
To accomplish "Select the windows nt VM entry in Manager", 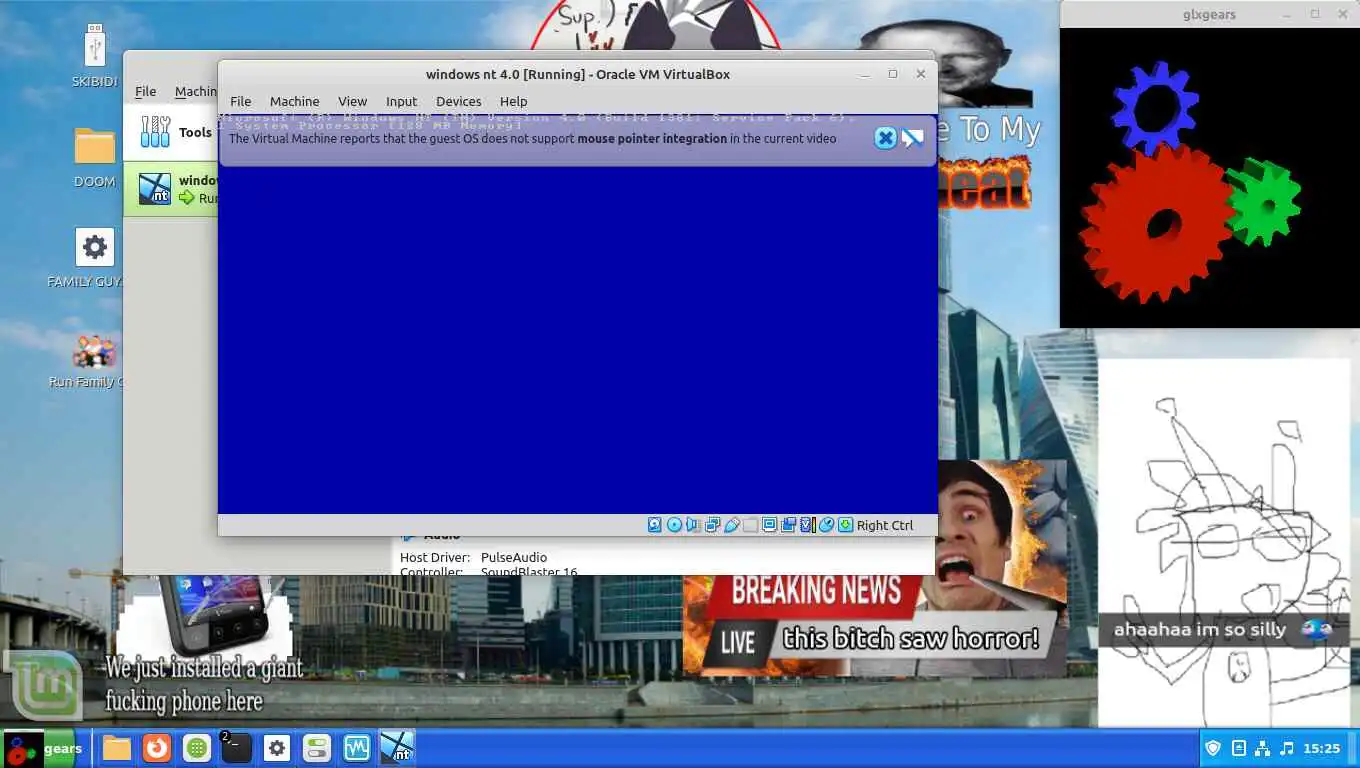I will (172, 189).
